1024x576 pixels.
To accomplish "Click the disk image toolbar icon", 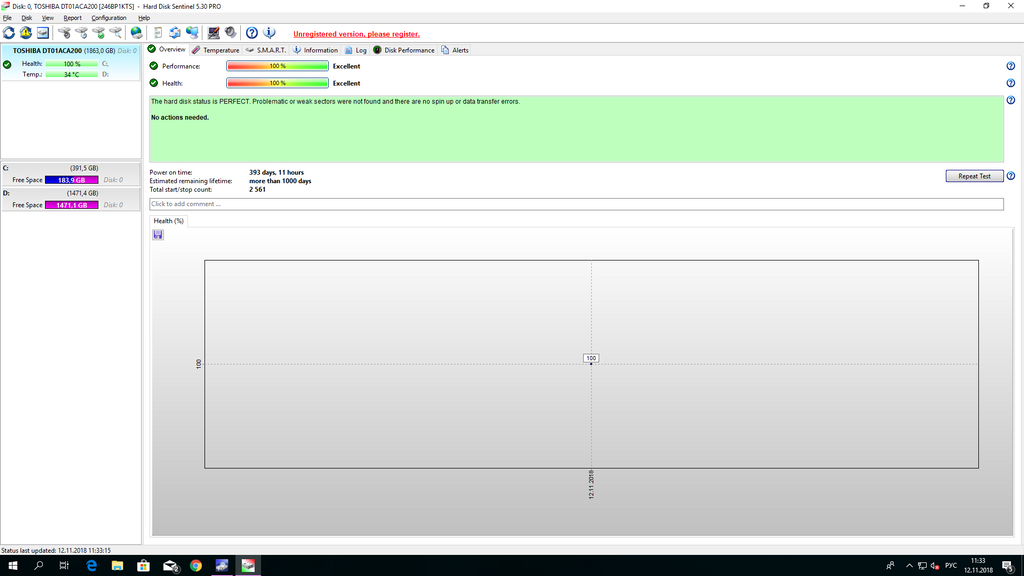I will 42,33.
